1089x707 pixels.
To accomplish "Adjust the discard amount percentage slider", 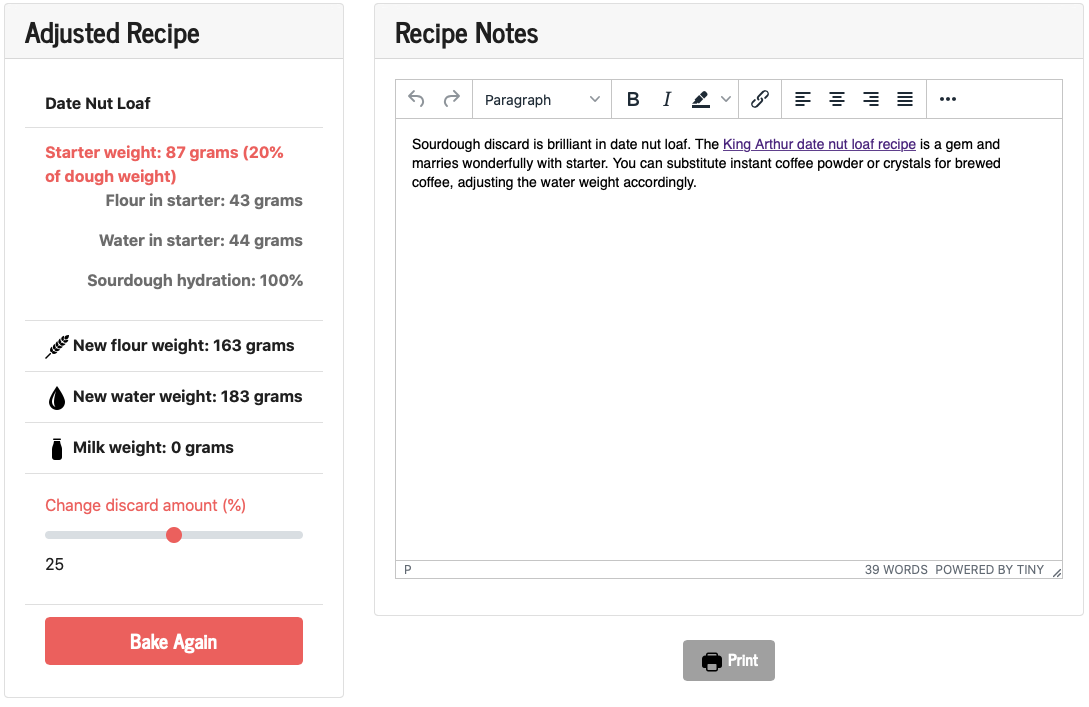I will (x=174, y=535).
